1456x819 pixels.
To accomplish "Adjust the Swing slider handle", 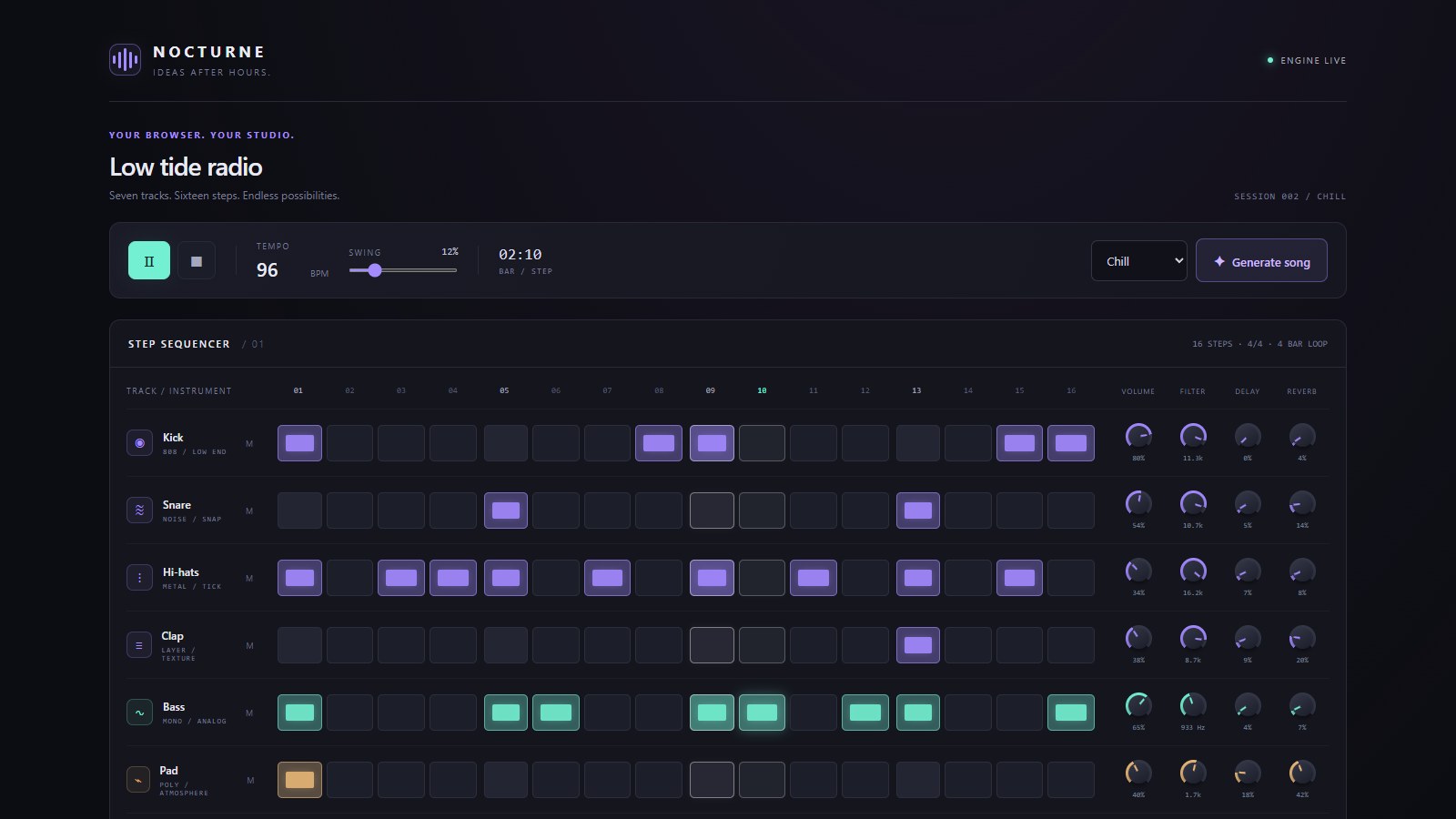I will 374,270.
